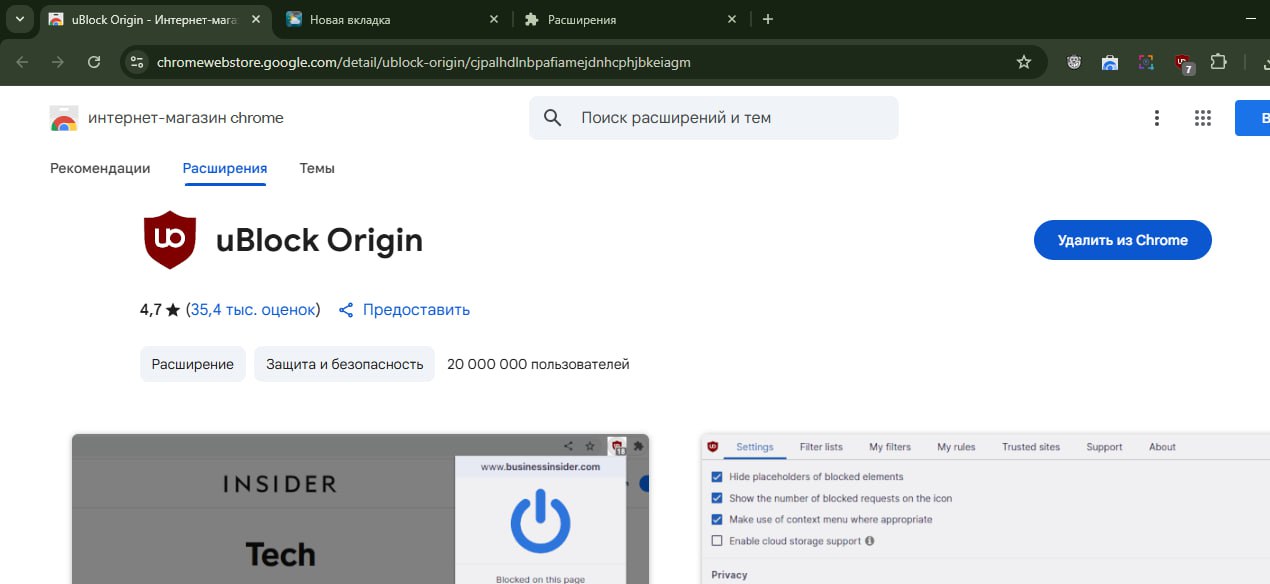Viewport: 1270px width, 584px height.
Task: Open the Chrome Web Store extension icon
Action: tap(1110, 62)
